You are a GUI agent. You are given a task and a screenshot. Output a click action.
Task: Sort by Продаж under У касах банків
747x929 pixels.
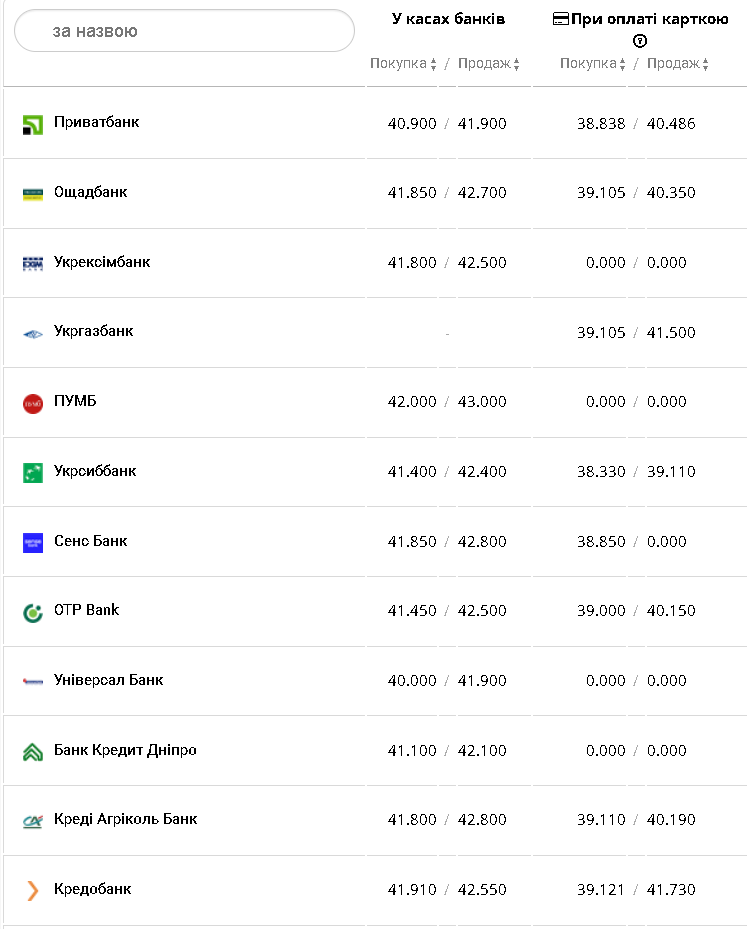pos(488,64)
